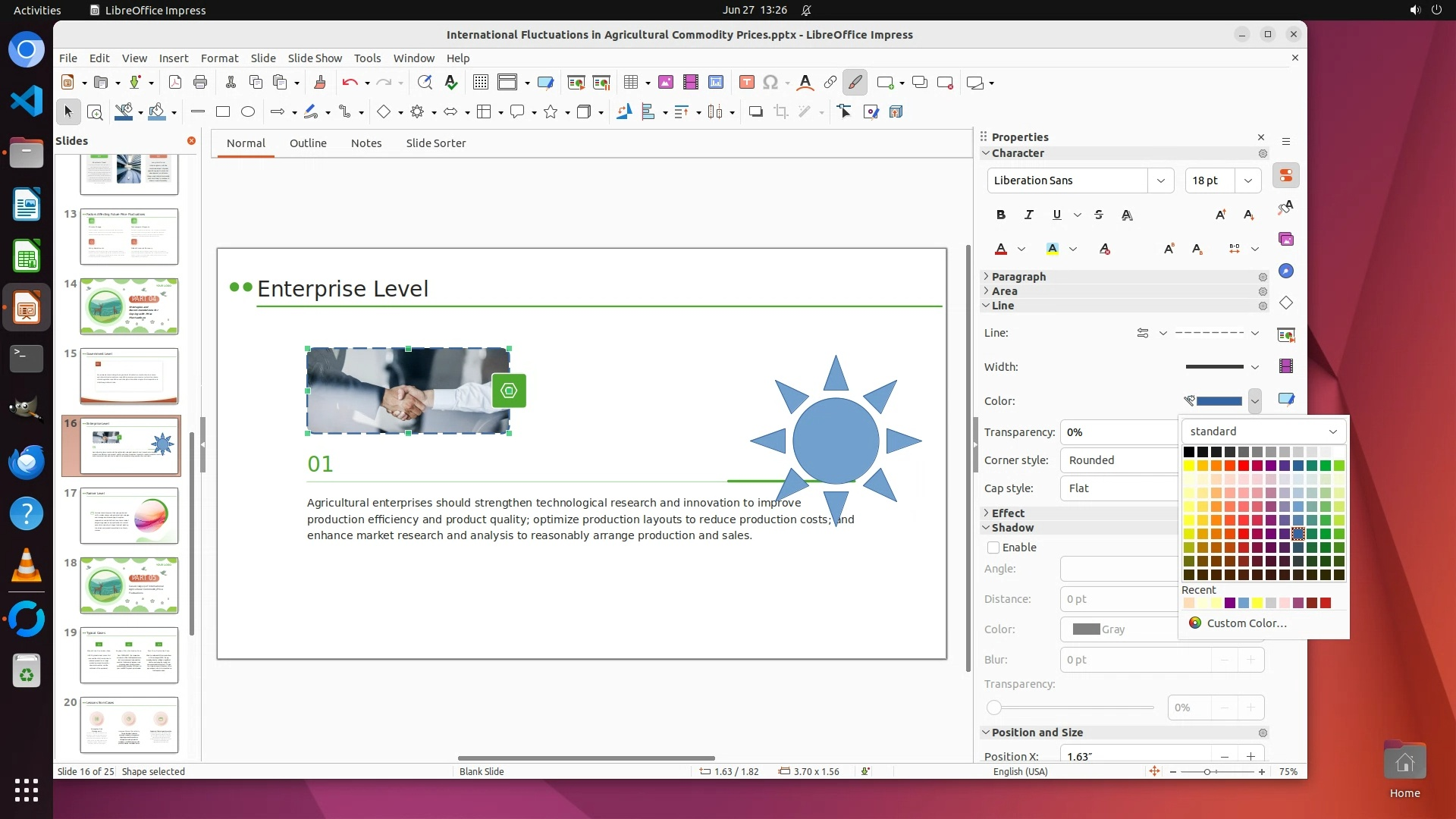Click the Bold formatting icon
The width and height of the screenshot is (1456, 819).
click(x=1001, y=215)
